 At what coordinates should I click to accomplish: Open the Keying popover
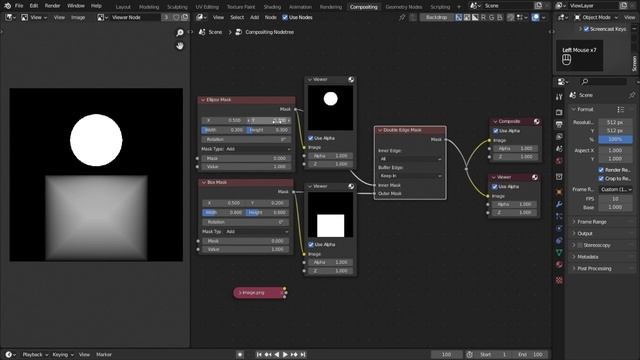click(x=62, y=355)
